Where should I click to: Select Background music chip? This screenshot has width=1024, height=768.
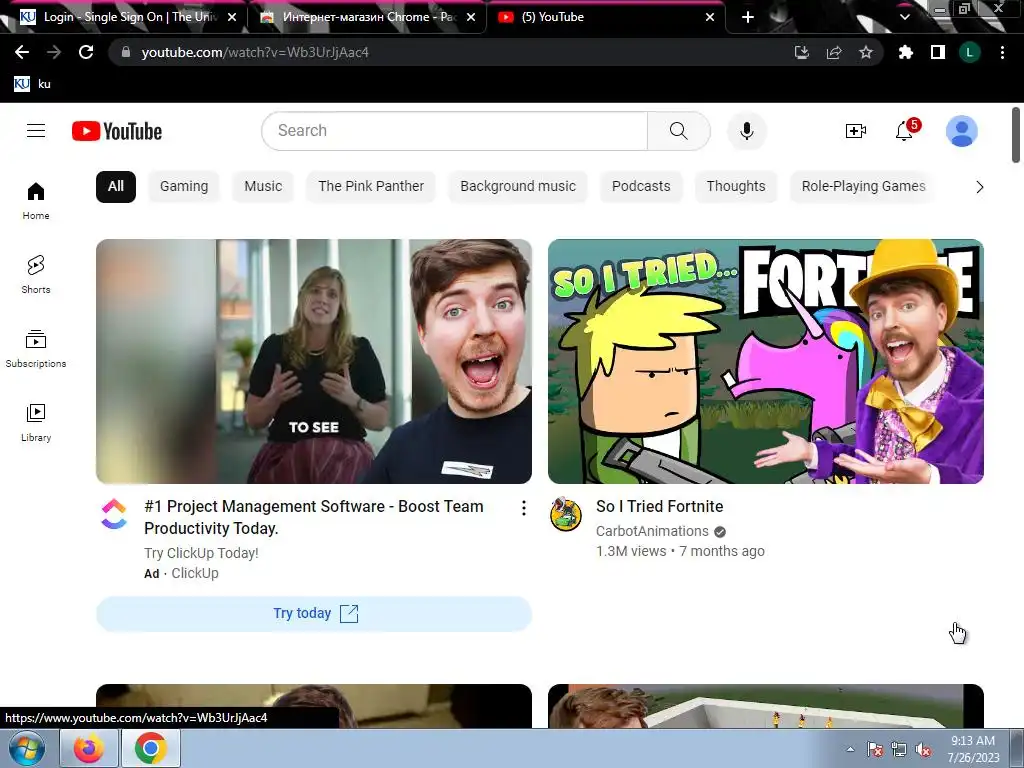click(518, 187)
